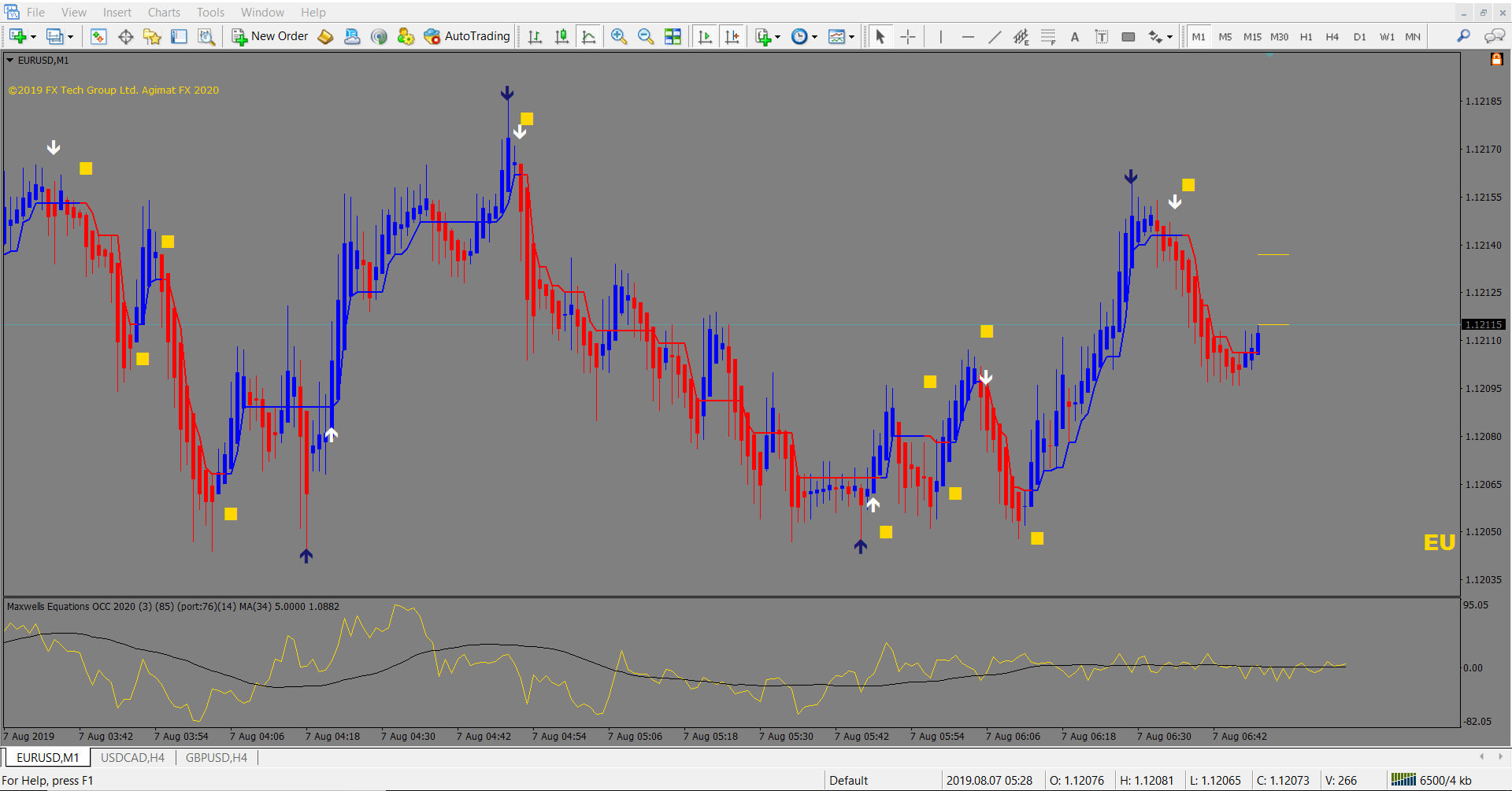
Task: Open the Periods clock icon
Action: [x=799, y=36]
